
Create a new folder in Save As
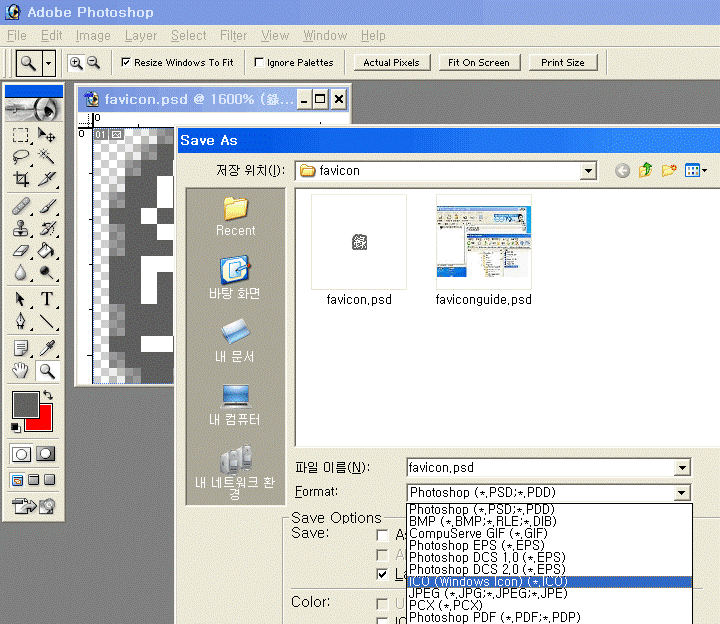click(669, 171)
